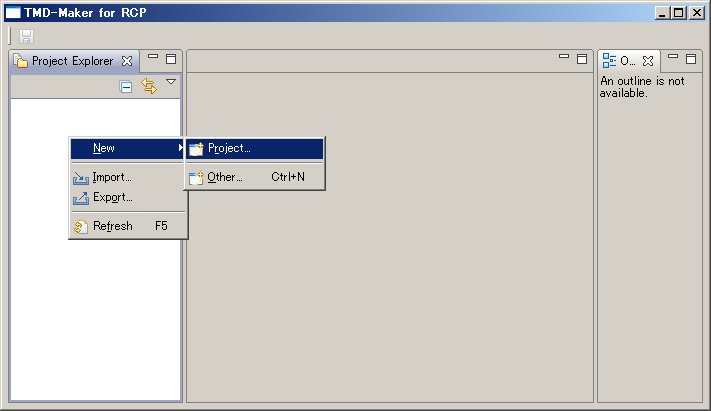Minimize the Project Explorer panel

click(153, 57)
